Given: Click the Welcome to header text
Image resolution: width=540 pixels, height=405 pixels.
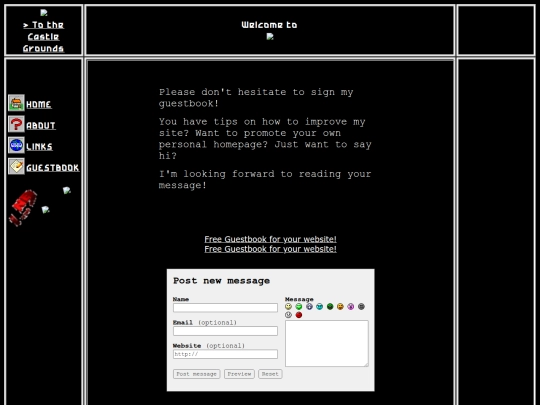Looking at the screenshot, I should tap(269, 25).
